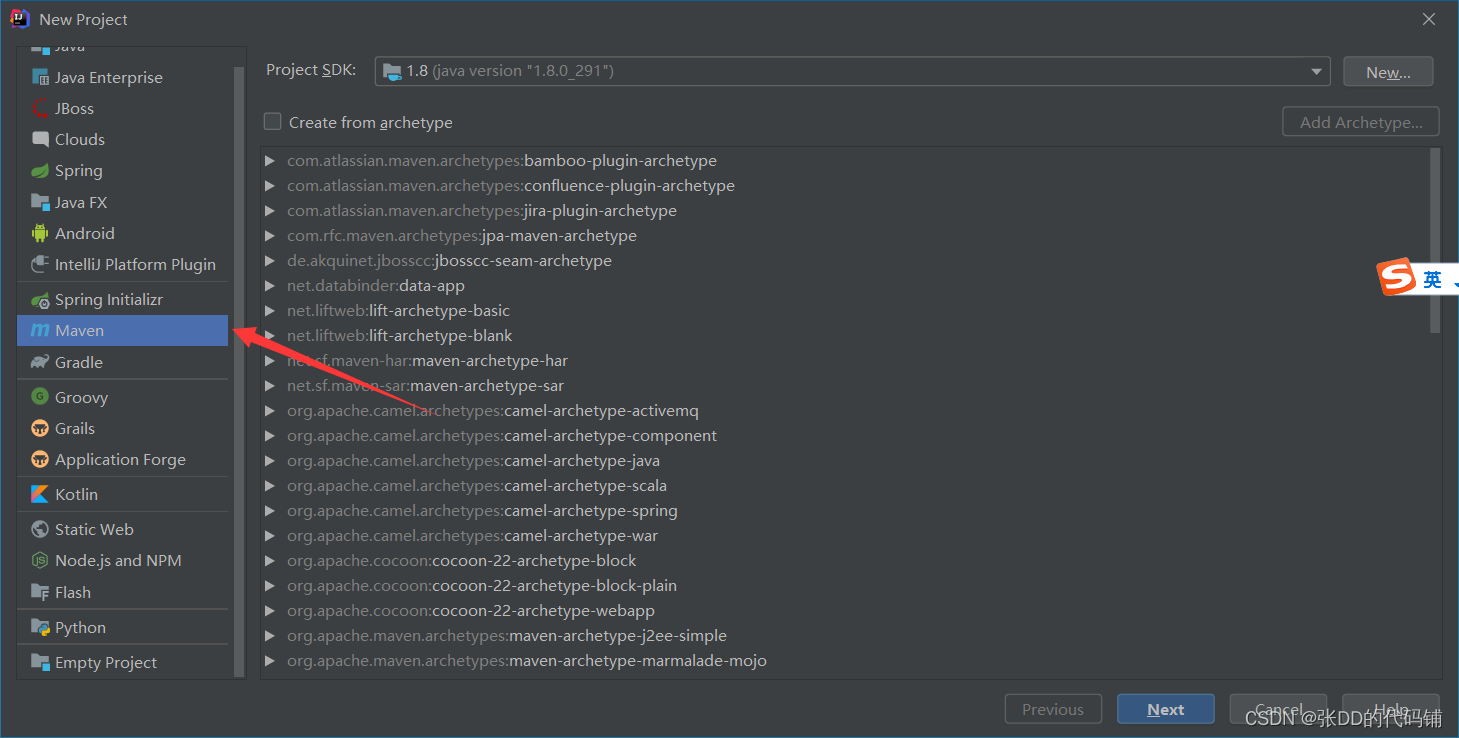The height and width of the screenshot is (738, 1459).
Task: Select the Java Enterprise icon
Action: (x=40, y=77)
